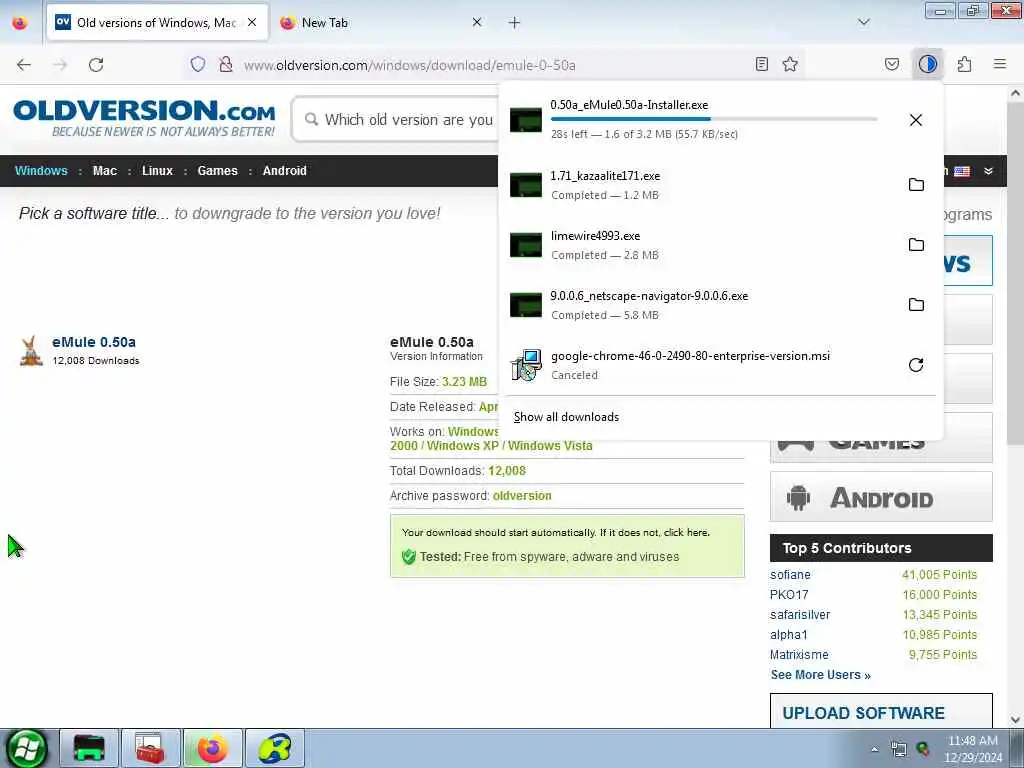Close the New Tab tab

477,22
